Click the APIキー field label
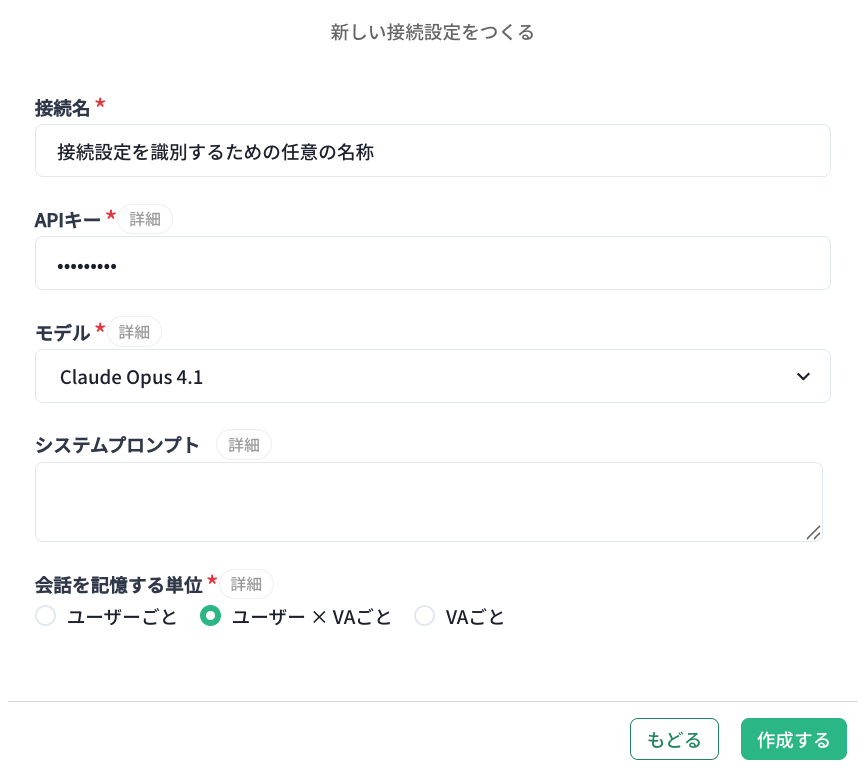 [x=68, y=220]
